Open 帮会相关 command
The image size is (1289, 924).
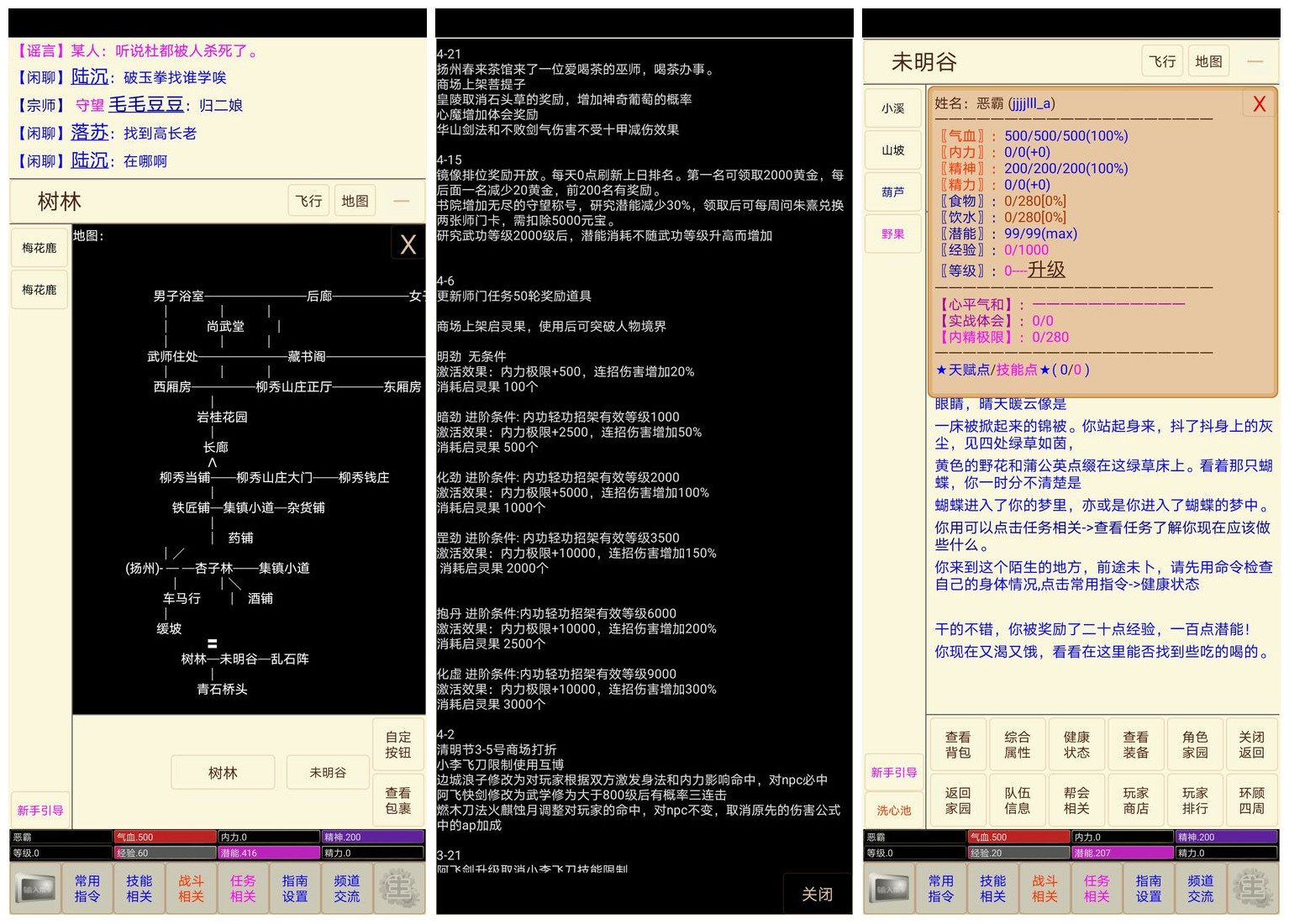(x=1076, y=801)
